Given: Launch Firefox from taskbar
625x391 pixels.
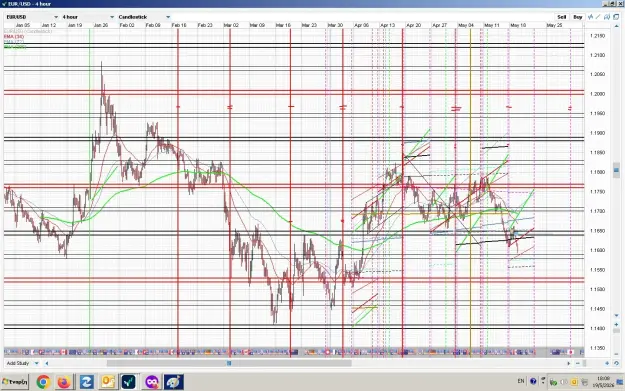Looking at the screenshot, I should tap(64, 382).
